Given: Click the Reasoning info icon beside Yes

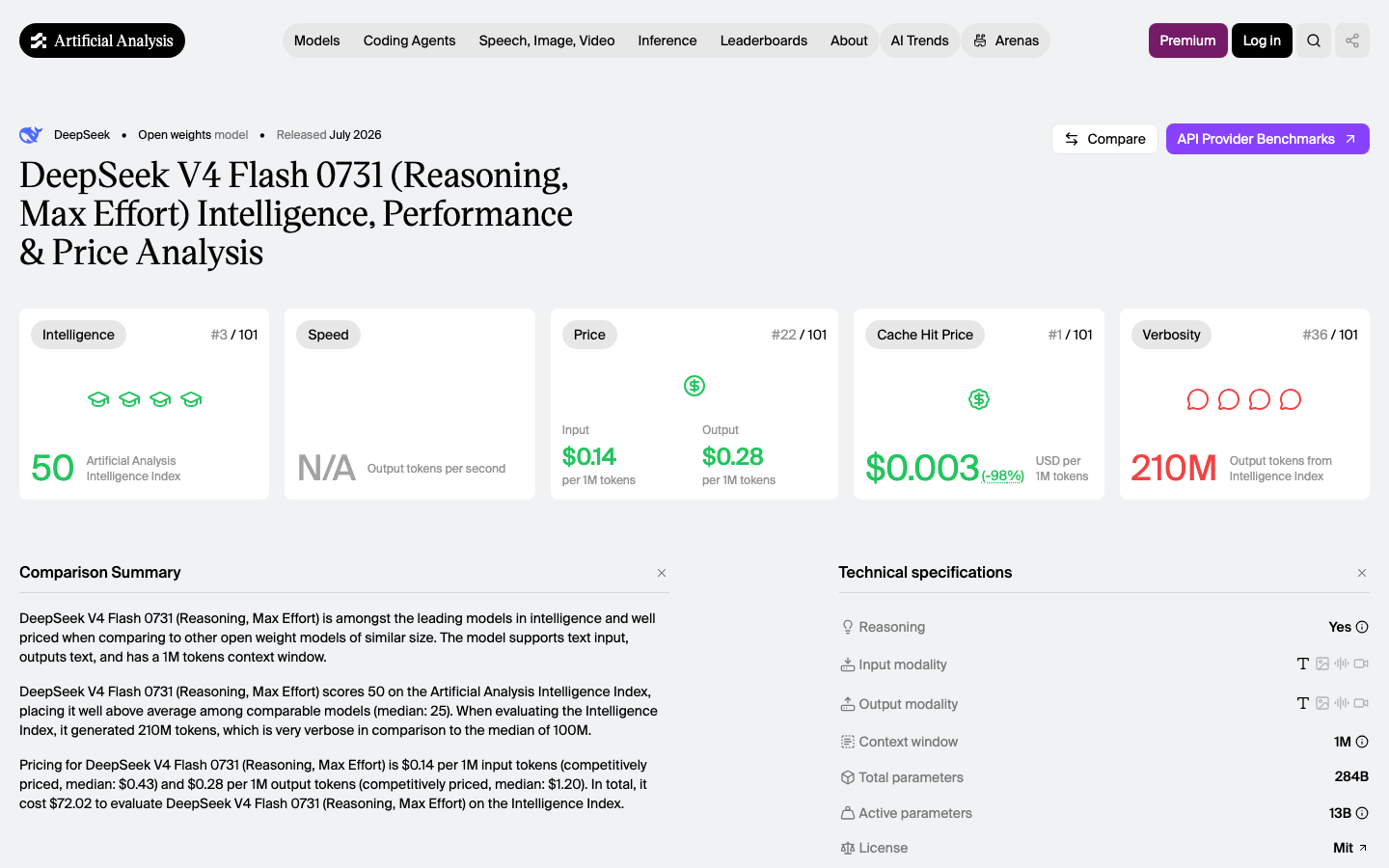Looking at the screenshot, I should coord(1362,627).
